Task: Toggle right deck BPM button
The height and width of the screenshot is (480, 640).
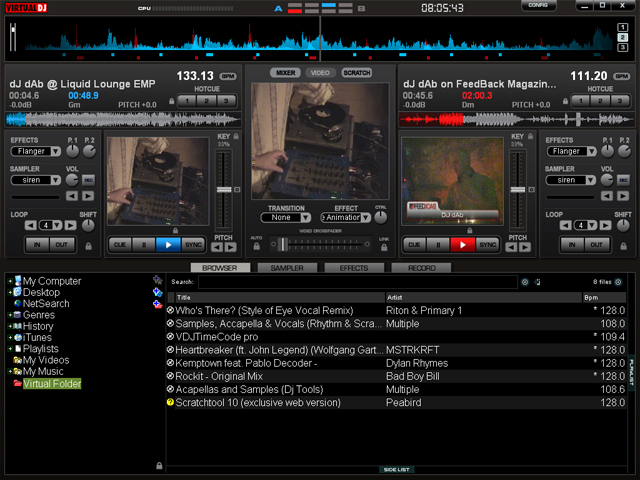Action: pos(622,76)
